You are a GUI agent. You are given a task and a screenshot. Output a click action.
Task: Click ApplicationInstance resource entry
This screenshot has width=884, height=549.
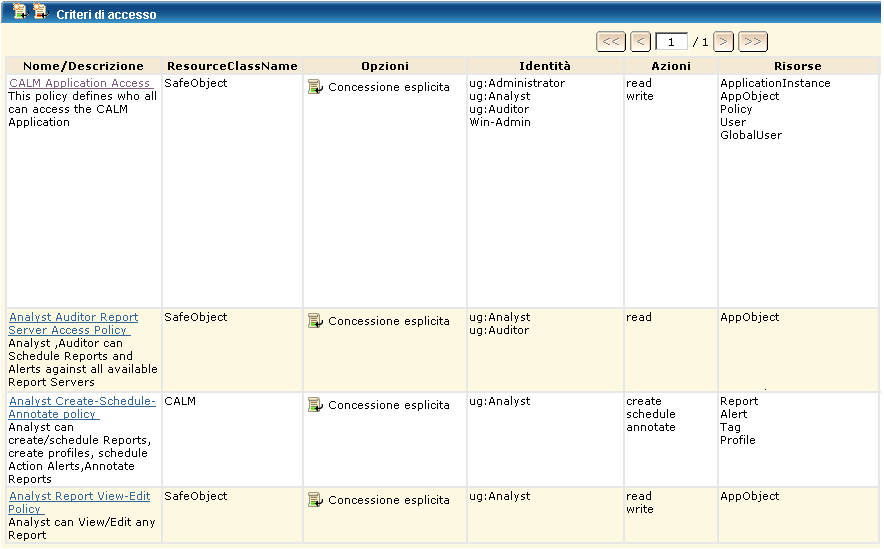(x=775, y=83)
